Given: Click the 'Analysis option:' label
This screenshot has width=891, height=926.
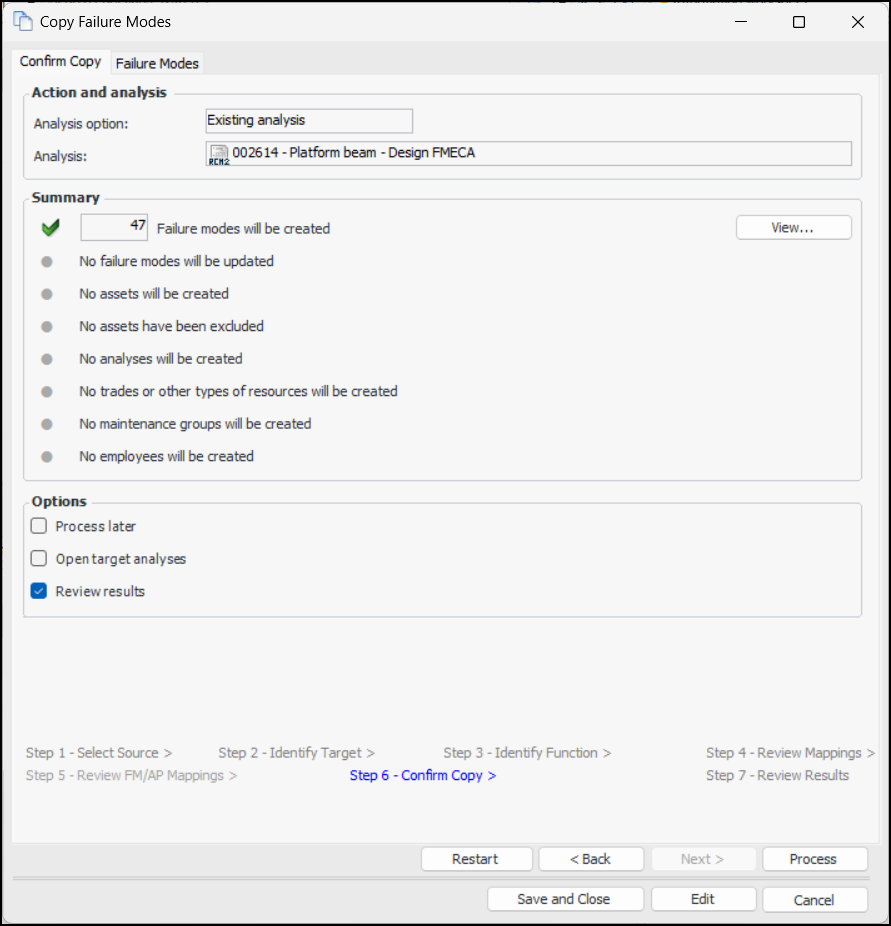Looking at the screenshot, I should (81, 123).
